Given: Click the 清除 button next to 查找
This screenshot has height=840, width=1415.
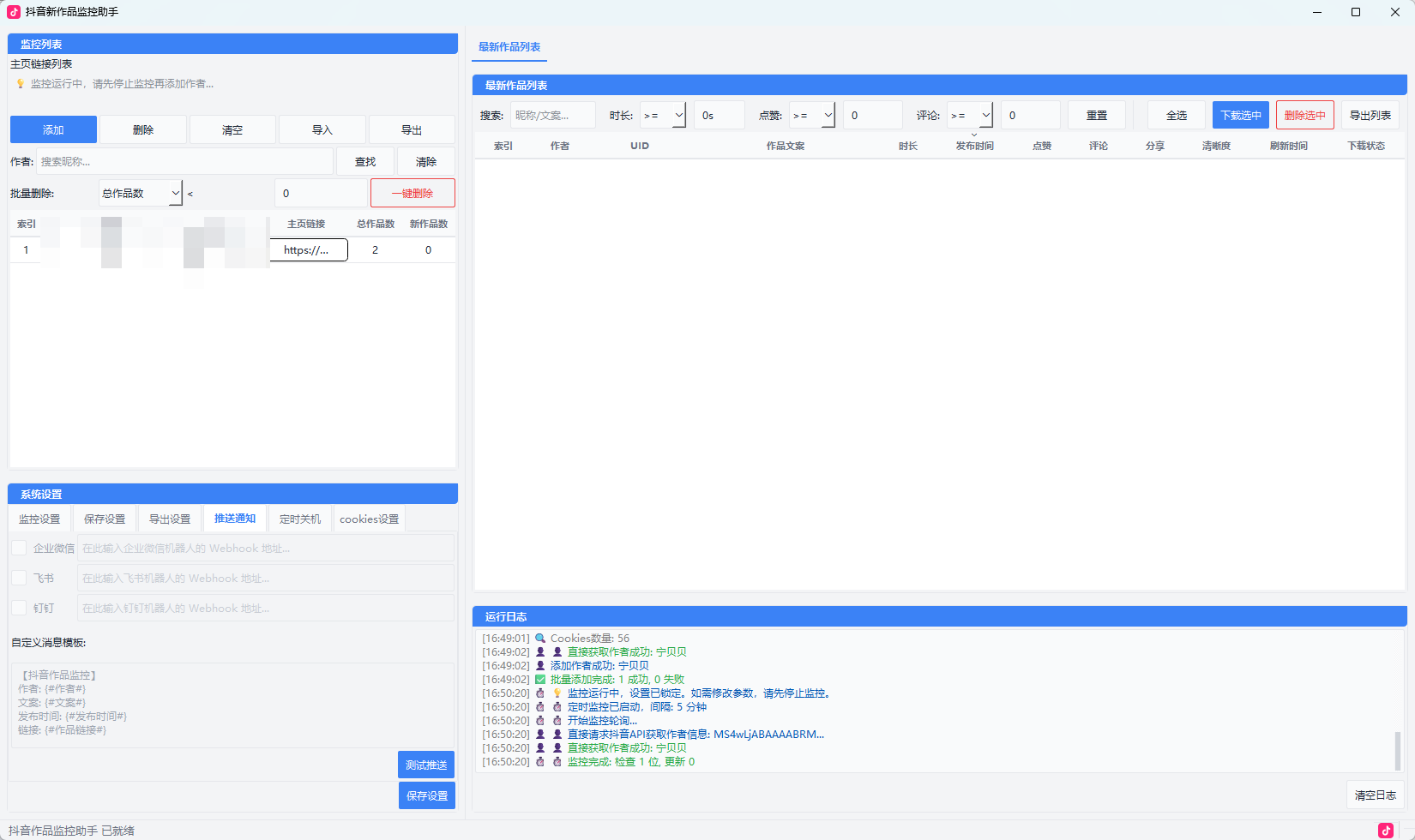Looking at the screenshot, I should (426, 161).
